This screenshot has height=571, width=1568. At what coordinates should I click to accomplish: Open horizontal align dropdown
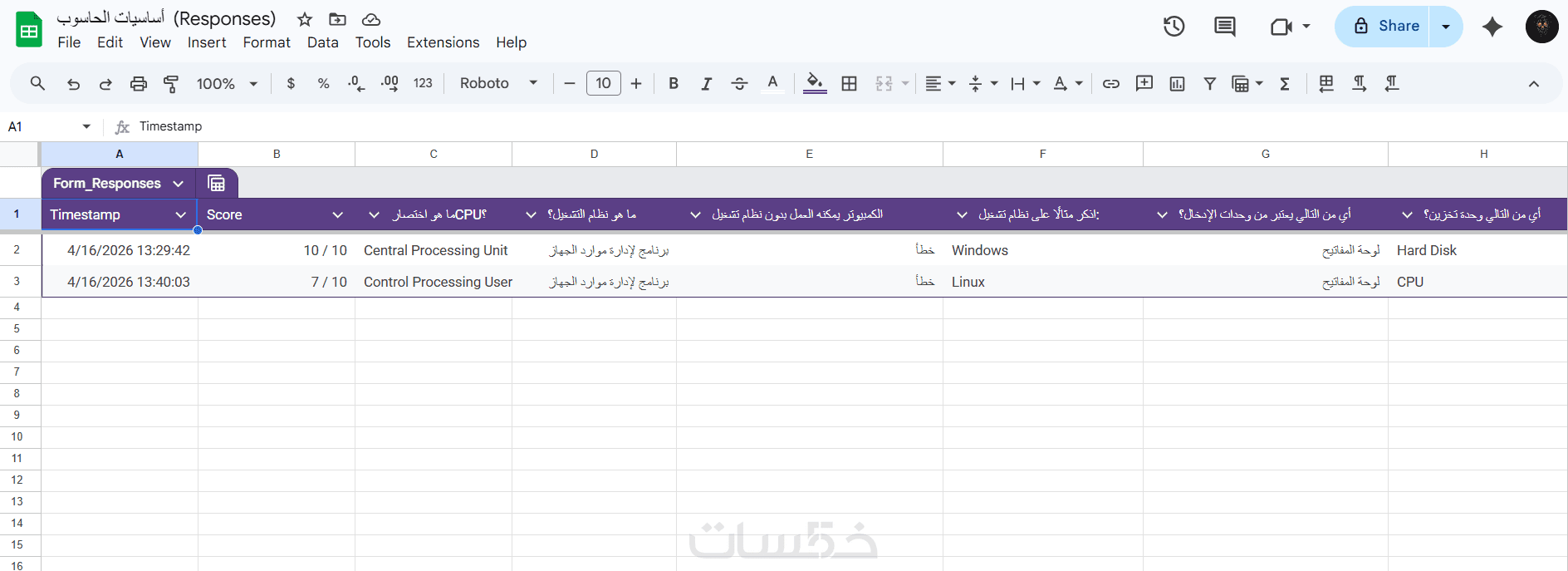[x=940, y=83]
